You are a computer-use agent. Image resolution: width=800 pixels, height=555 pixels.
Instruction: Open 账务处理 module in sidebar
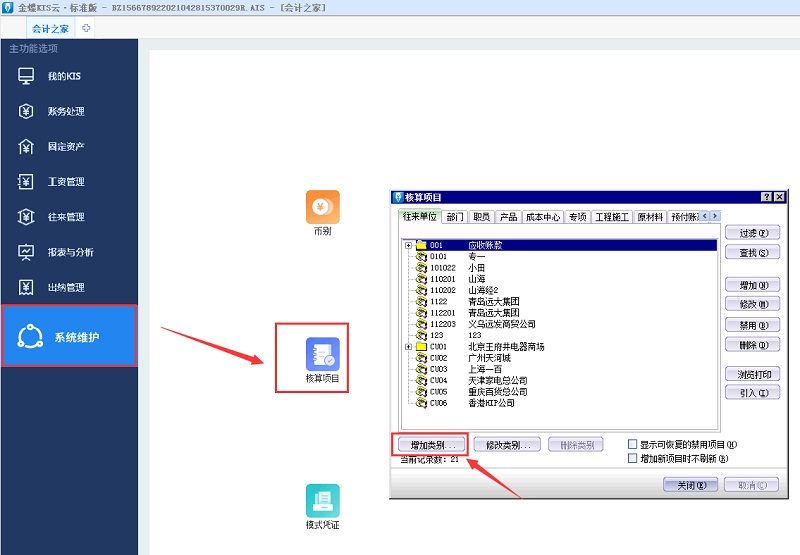[x=65, y=112]
